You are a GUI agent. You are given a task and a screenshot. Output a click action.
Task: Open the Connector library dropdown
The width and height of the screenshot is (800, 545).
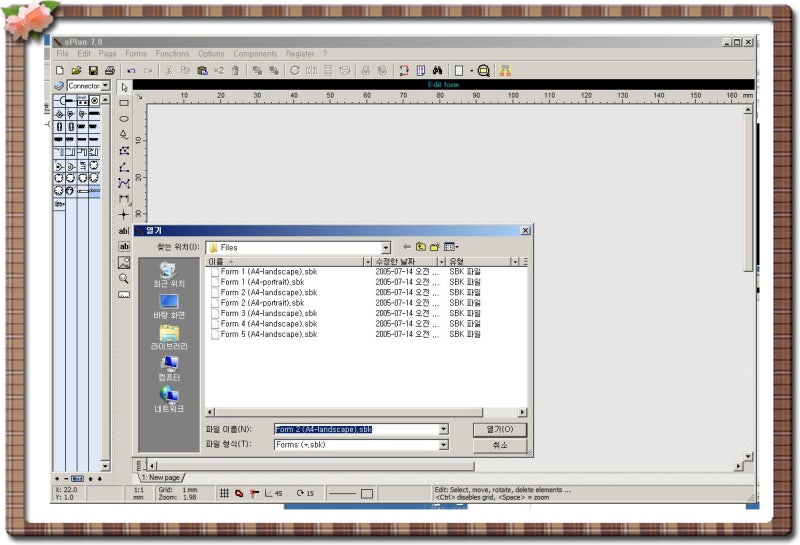[105, 86]
